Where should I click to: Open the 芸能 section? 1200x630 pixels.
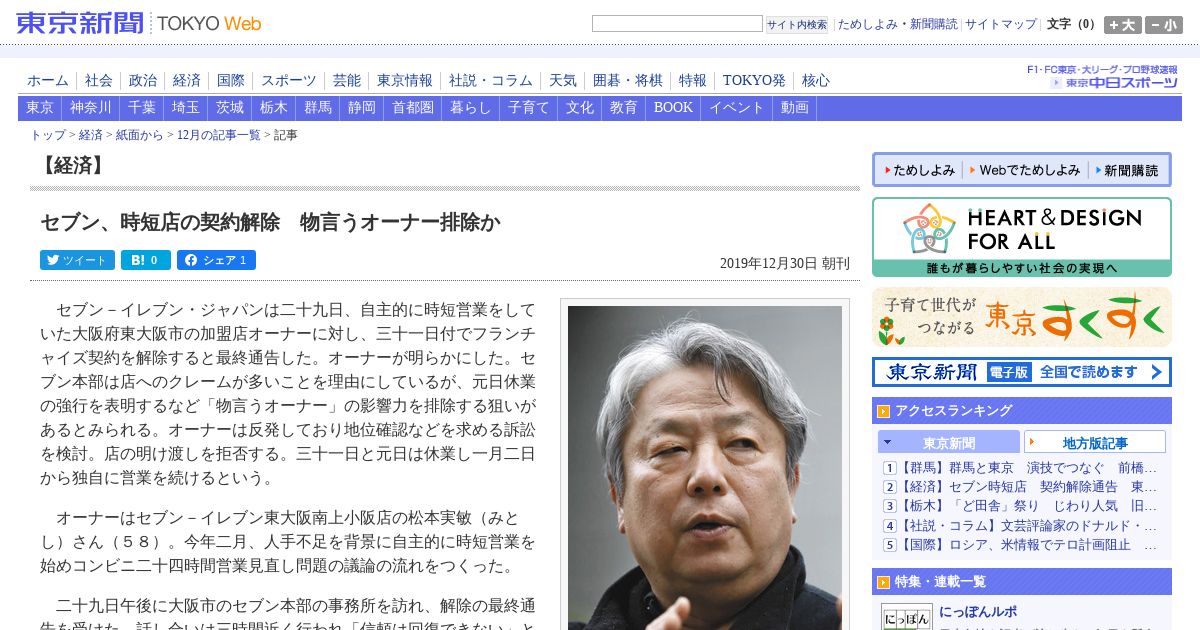click(347, 80)
